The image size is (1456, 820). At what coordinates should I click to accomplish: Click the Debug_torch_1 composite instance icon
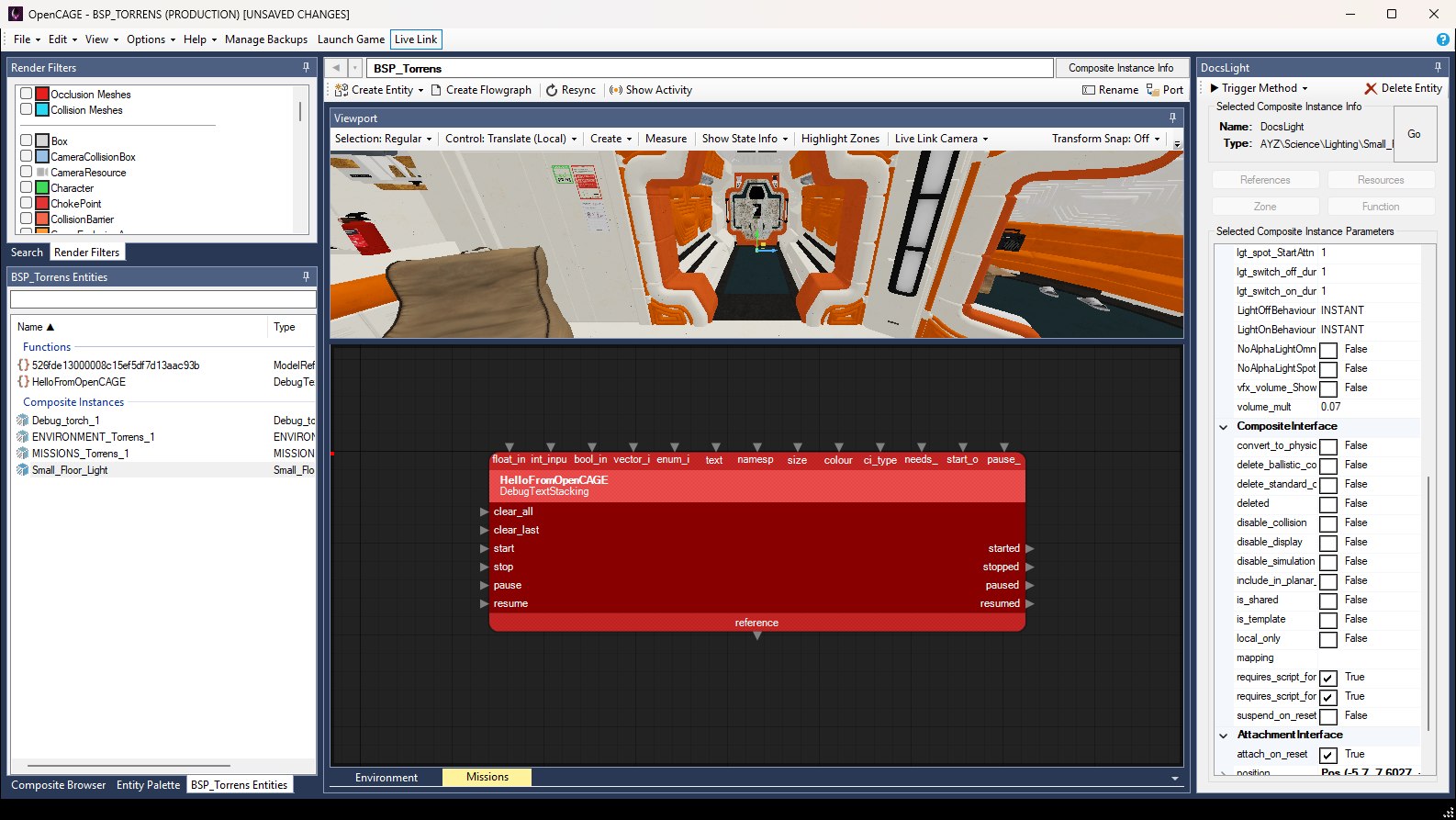click(23, 421)
